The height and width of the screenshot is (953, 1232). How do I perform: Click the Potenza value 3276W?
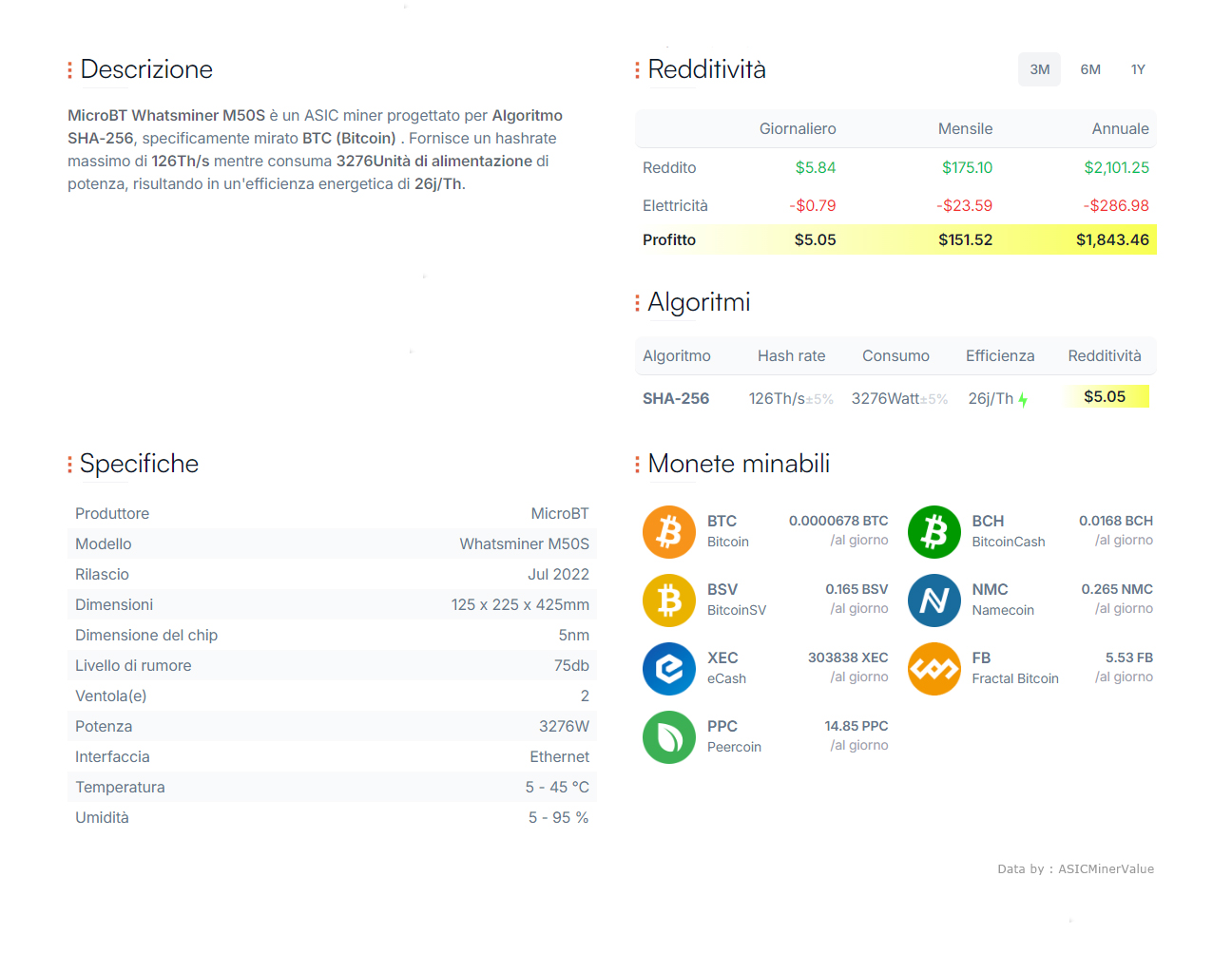[564, 726]
